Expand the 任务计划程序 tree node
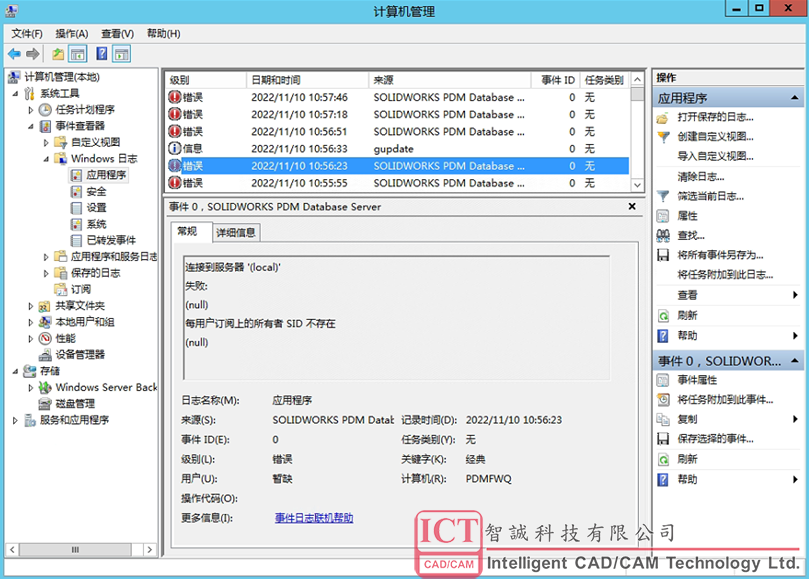The width and height of the screenshot is (809, 579). pyautogui.click(x=30, y=110)
